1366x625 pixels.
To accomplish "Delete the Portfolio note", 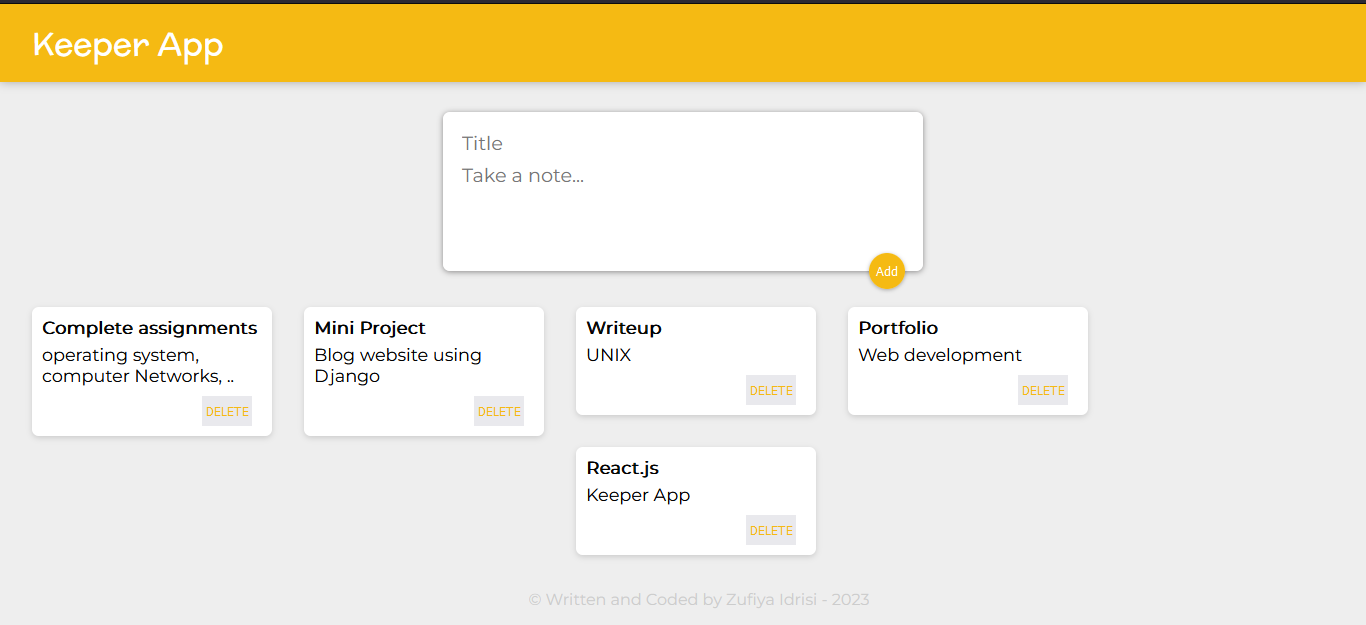I will 1042,390.
